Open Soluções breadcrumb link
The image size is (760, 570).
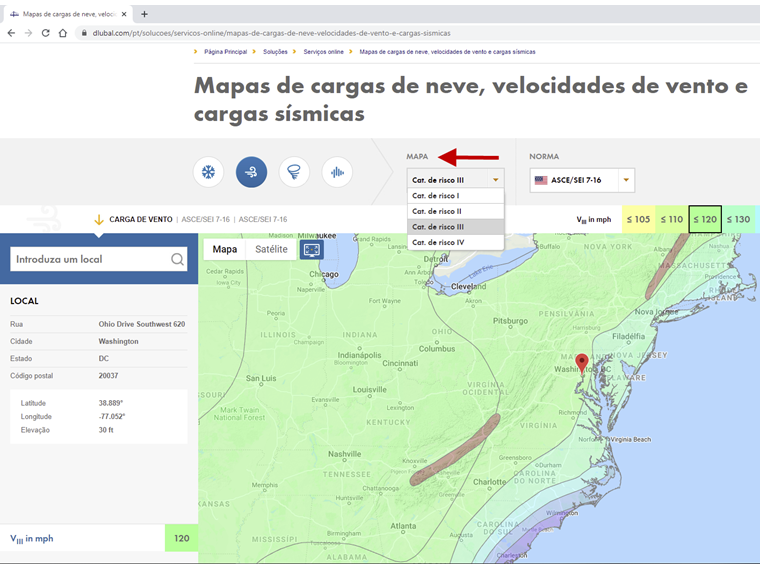275,52
